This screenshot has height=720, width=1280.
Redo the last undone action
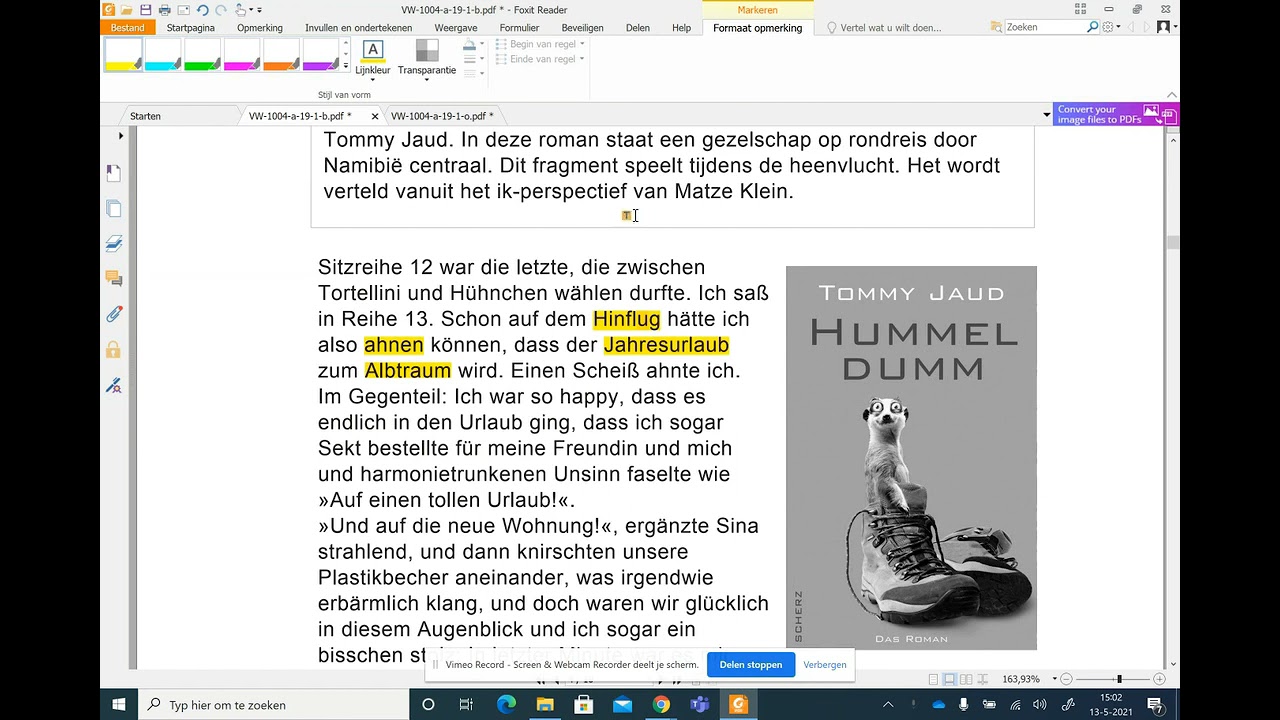pyautogui.click(x=219, y=10)
